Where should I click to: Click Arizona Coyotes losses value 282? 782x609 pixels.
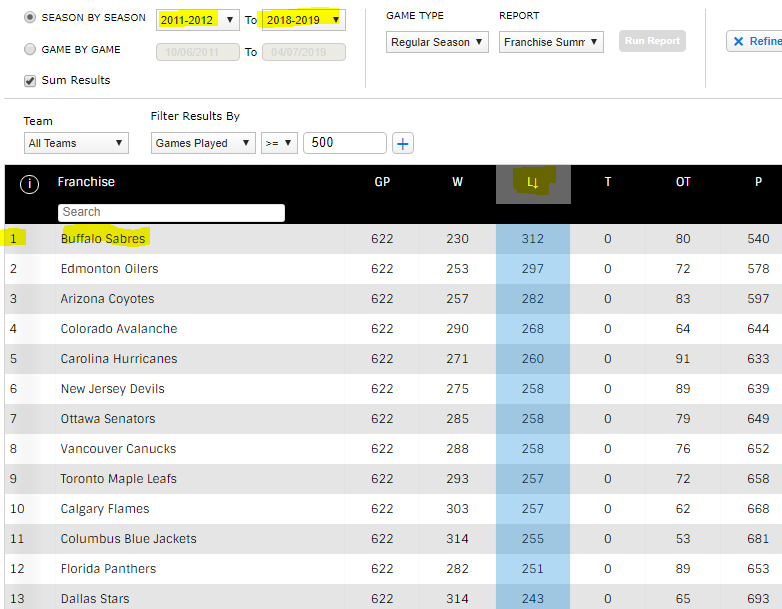[533, 299]
